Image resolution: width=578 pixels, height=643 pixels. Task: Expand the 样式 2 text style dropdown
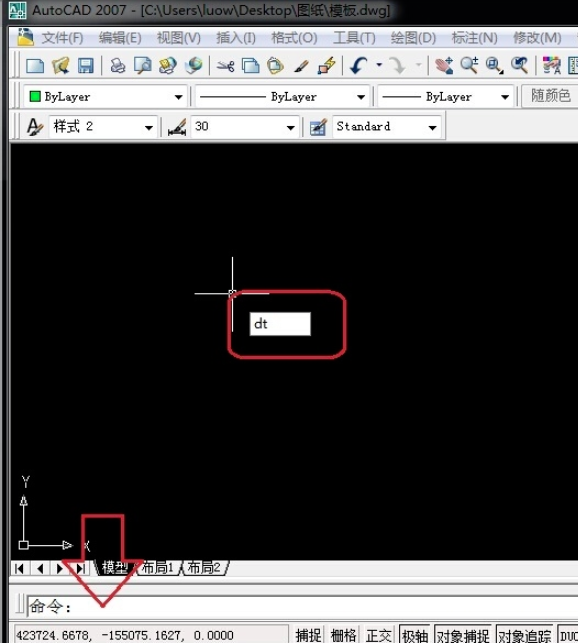(x=149, y=128)
